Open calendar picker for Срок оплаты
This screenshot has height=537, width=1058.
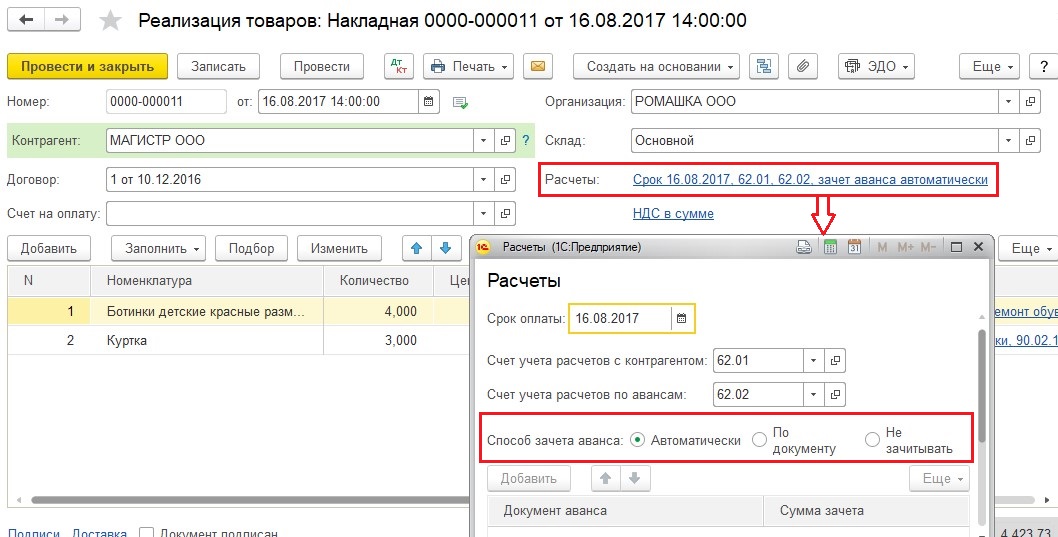point(681,318)
